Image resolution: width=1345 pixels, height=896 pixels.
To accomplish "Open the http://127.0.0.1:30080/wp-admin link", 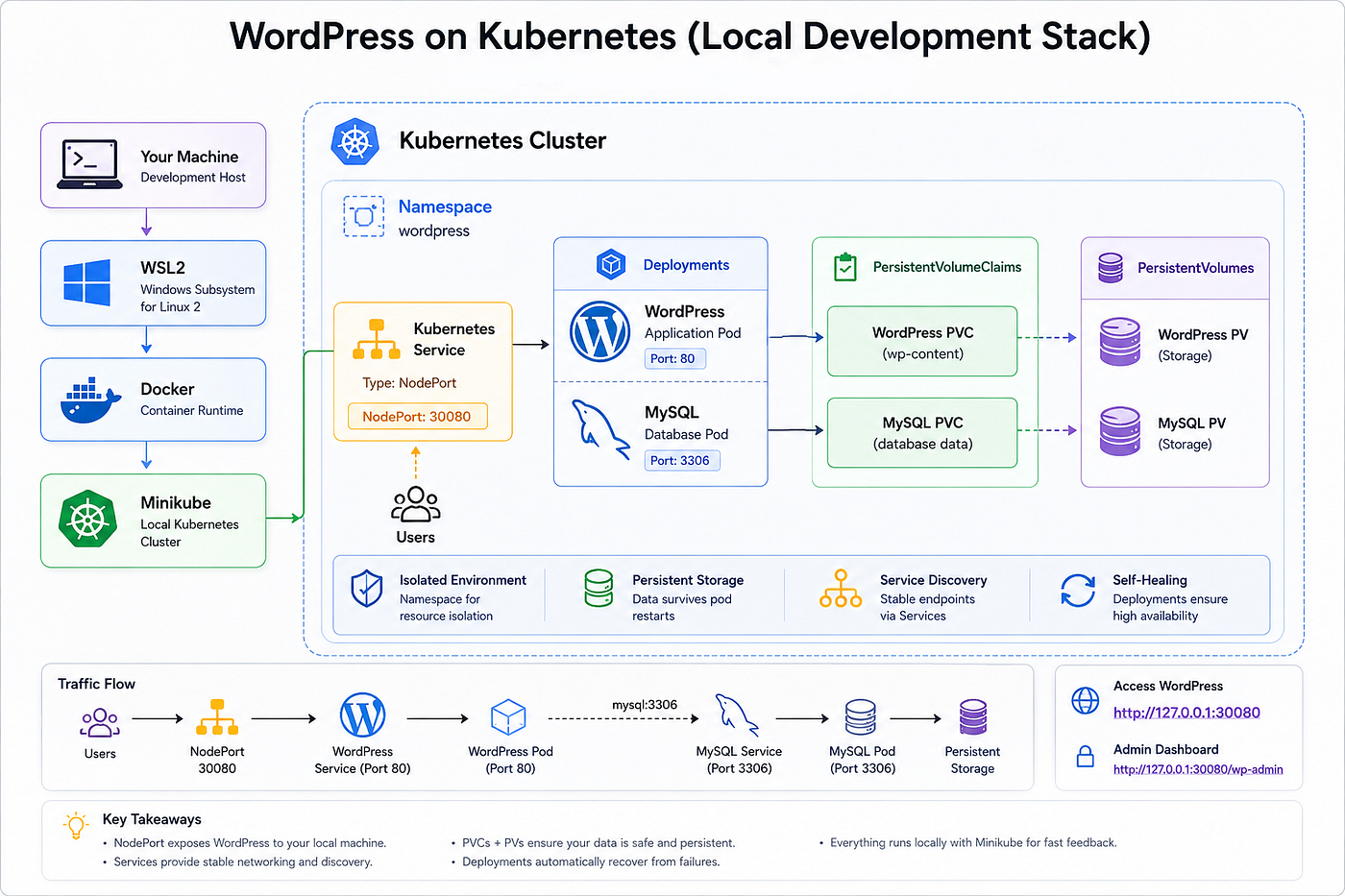I will (x=1198, y=769).
